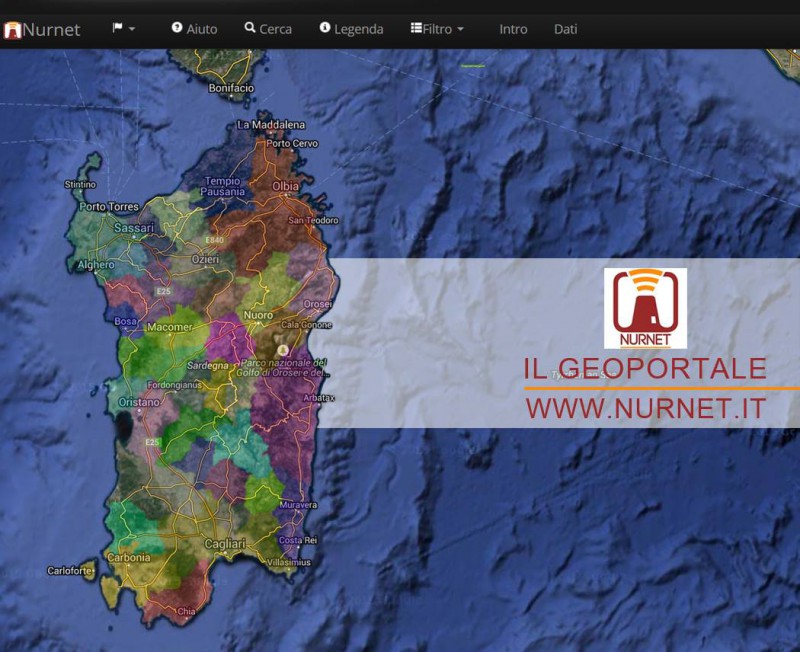The width and height of the screenshot is (800, 652).
Task: Click the Aiuto help menu item
Action: (x=194, y=29)
